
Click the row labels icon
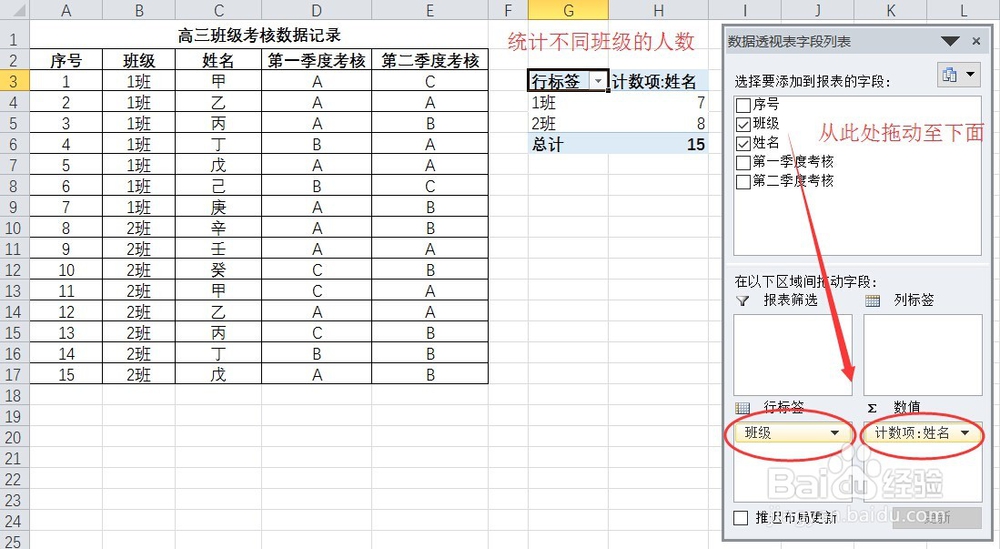[742, 407]
